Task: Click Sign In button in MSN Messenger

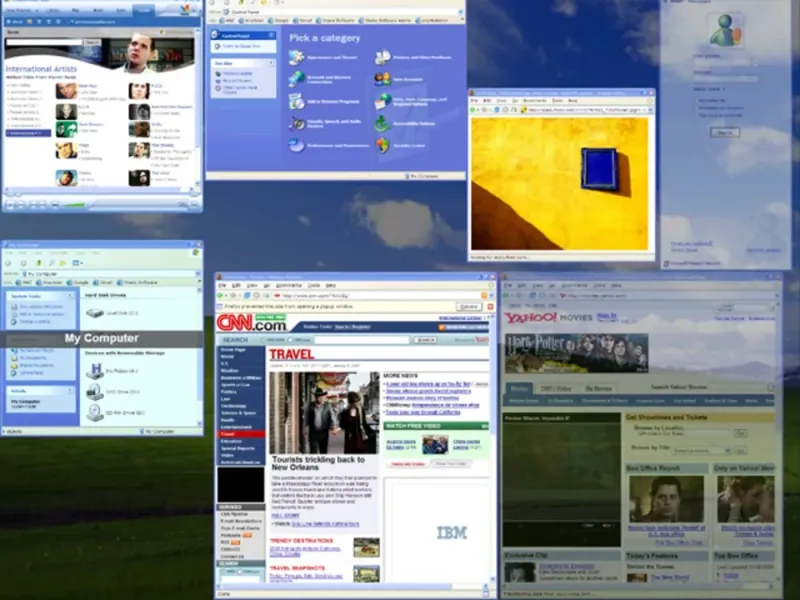Action: point(725,133)
